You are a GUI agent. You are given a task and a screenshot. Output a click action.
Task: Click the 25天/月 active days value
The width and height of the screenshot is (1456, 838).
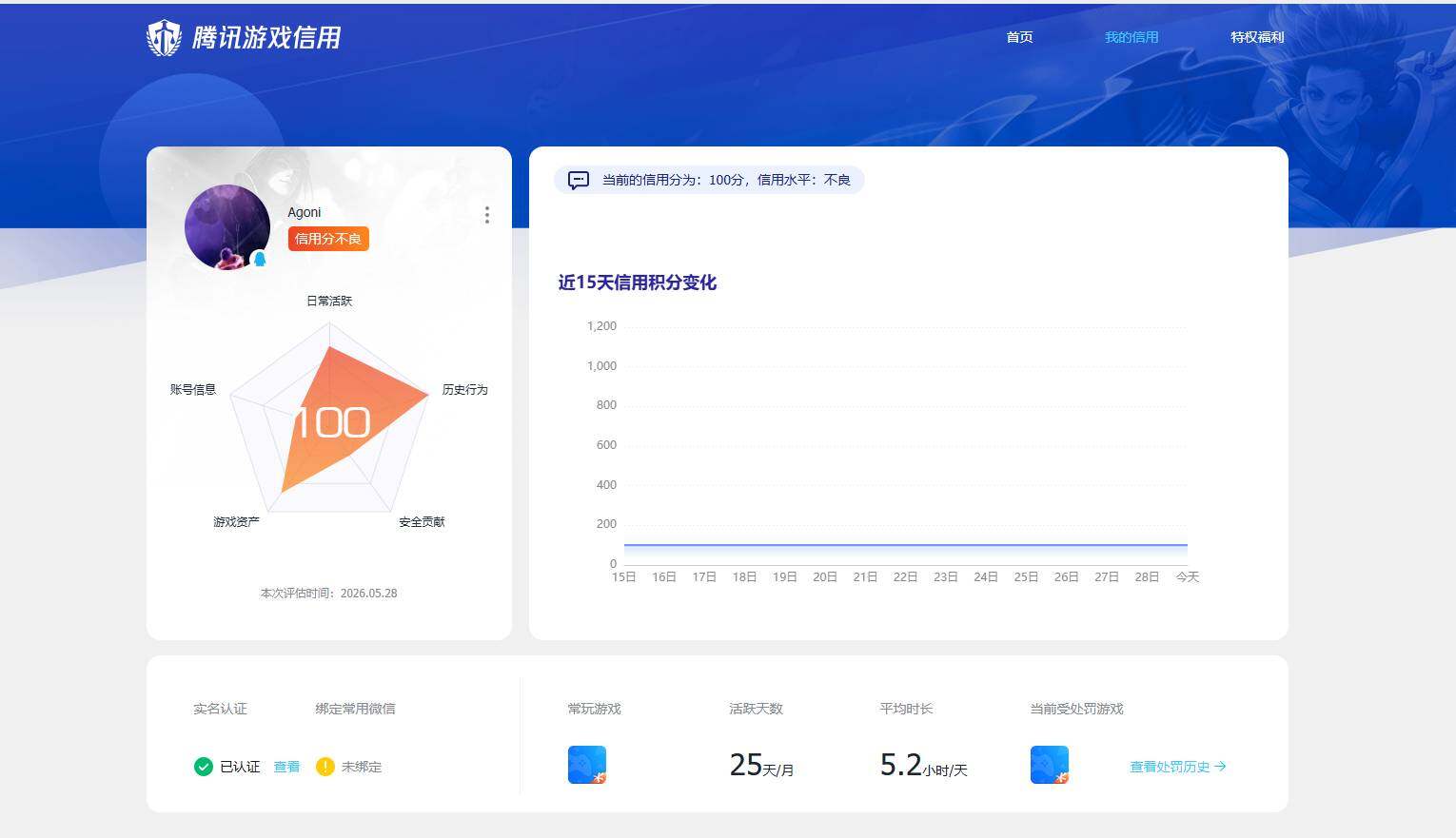point(761,765)
